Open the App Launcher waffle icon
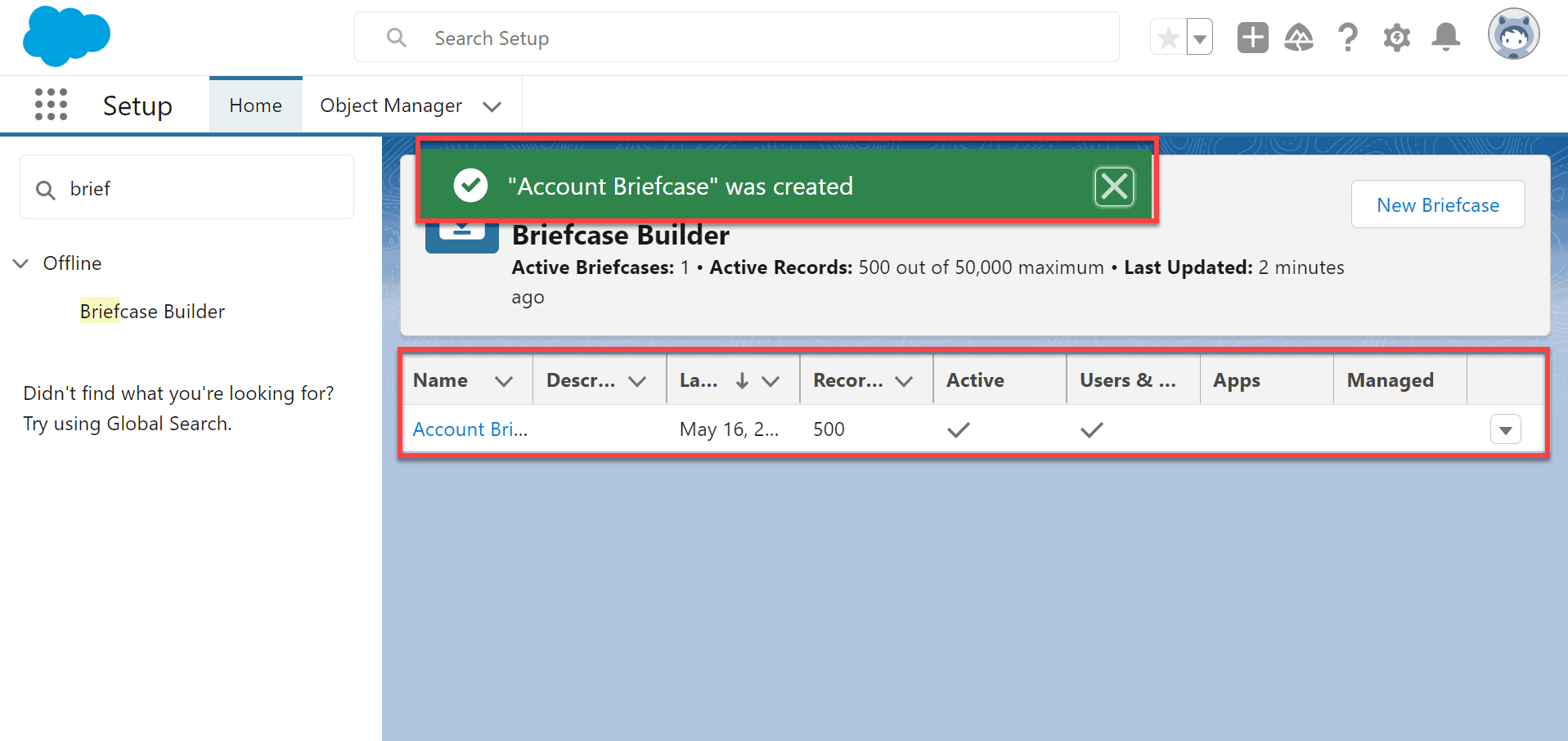The image size is (1568, 741). point(51,105)
